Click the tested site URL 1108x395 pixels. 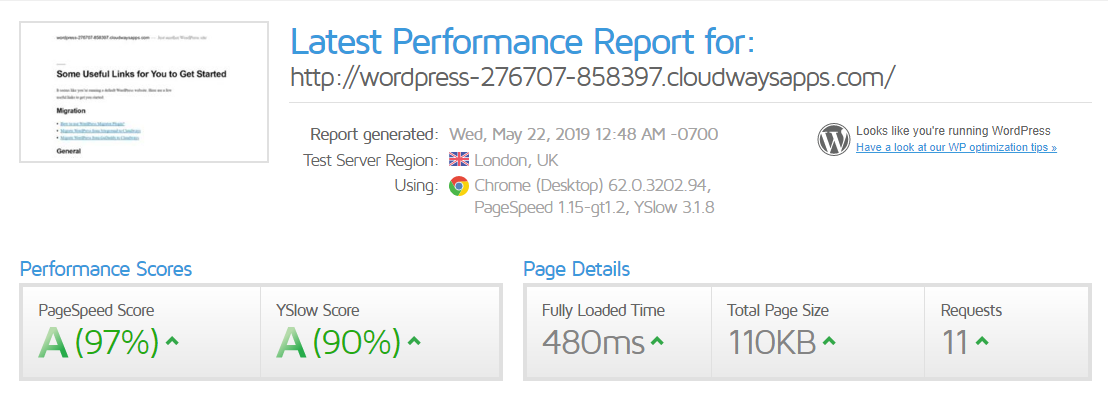593,76
